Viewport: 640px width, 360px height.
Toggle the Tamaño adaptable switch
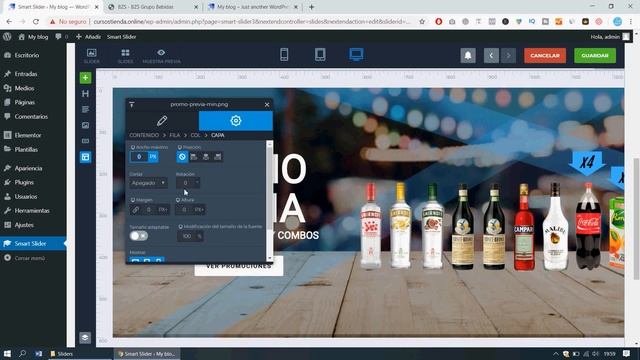(139, 236)
